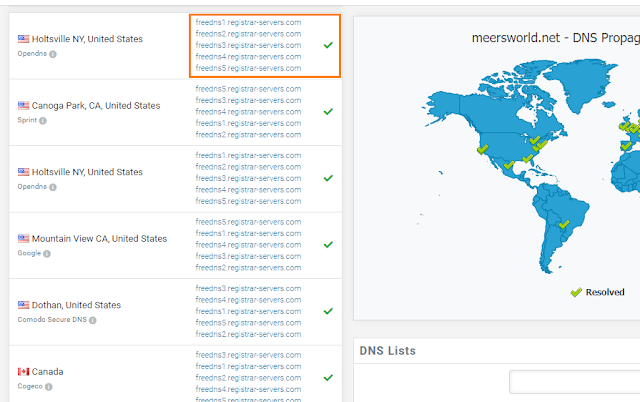Click the map checkmark on the US west coast
Viewport: 640px width, 402px height.
[x=482, y=149]
